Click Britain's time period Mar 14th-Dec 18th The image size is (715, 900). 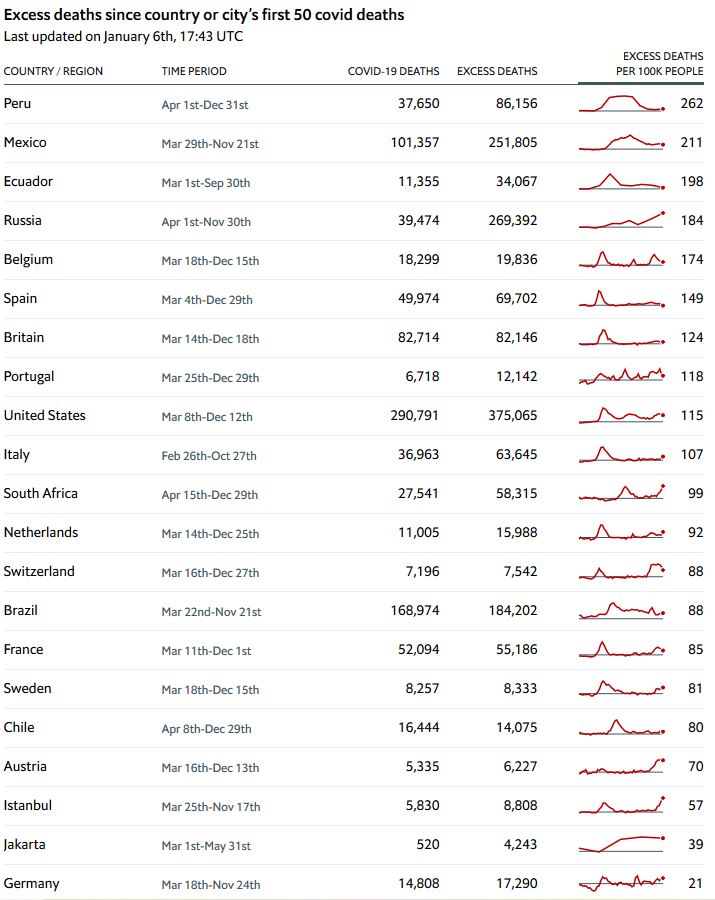210,338
